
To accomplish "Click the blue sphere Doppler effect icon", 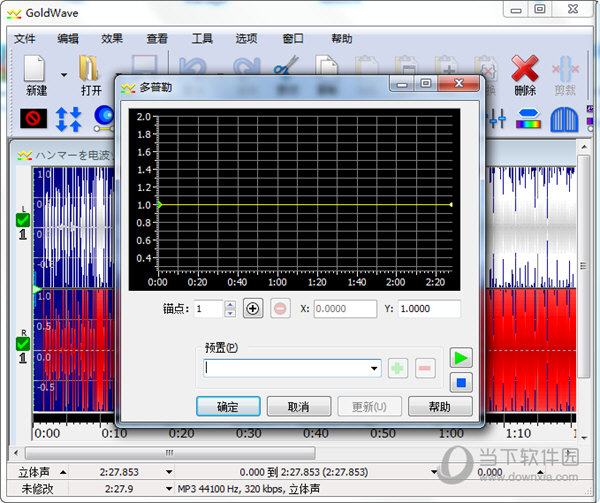I will 104,118.
